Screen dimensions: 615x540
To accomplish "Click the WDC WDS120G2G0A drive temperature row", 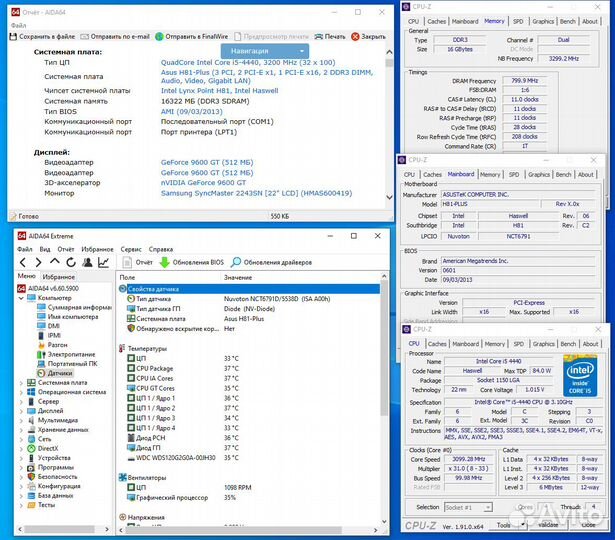I will pos(249,458).
